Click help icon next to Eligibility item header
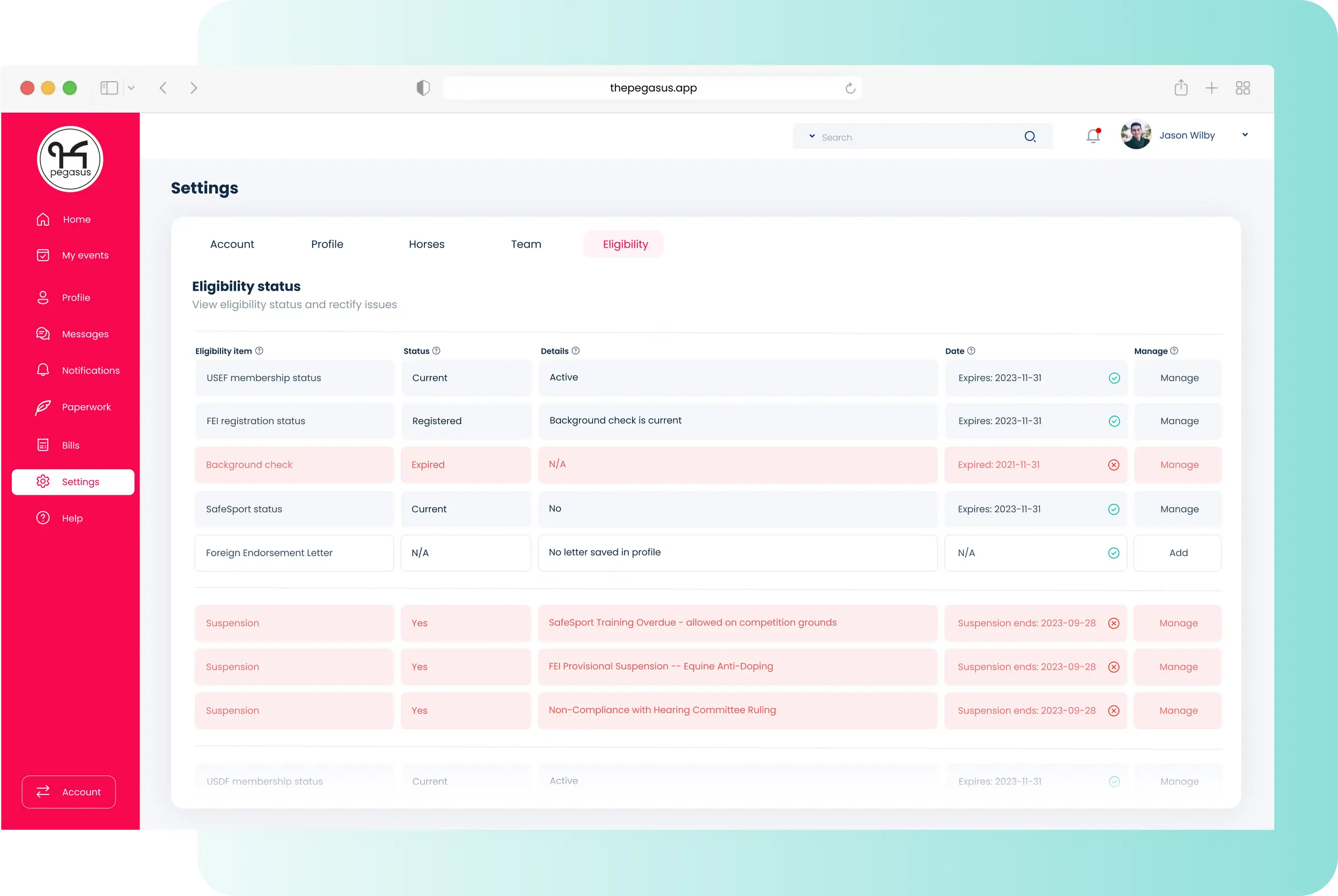 [x=259, y=351]
